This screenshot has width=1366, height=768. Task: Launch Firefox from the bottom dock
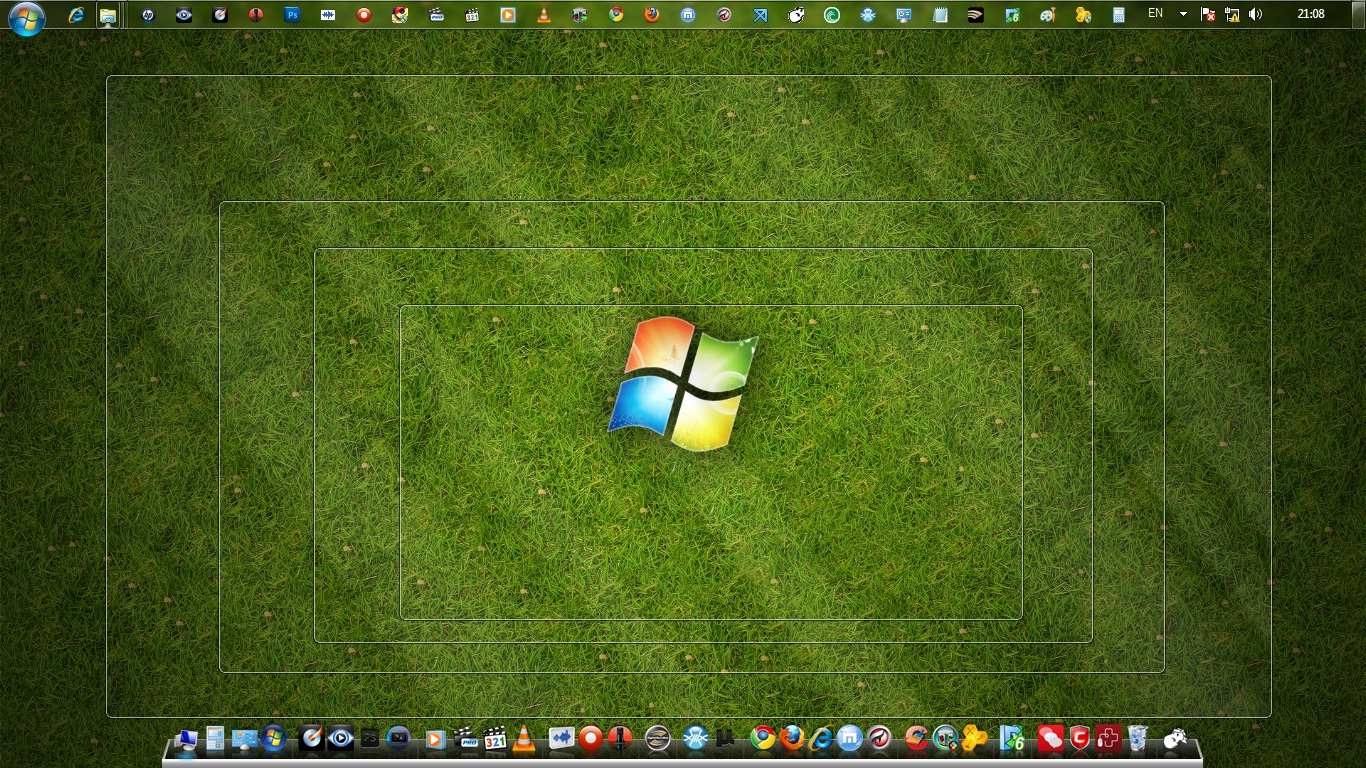(x=792, y=739)
